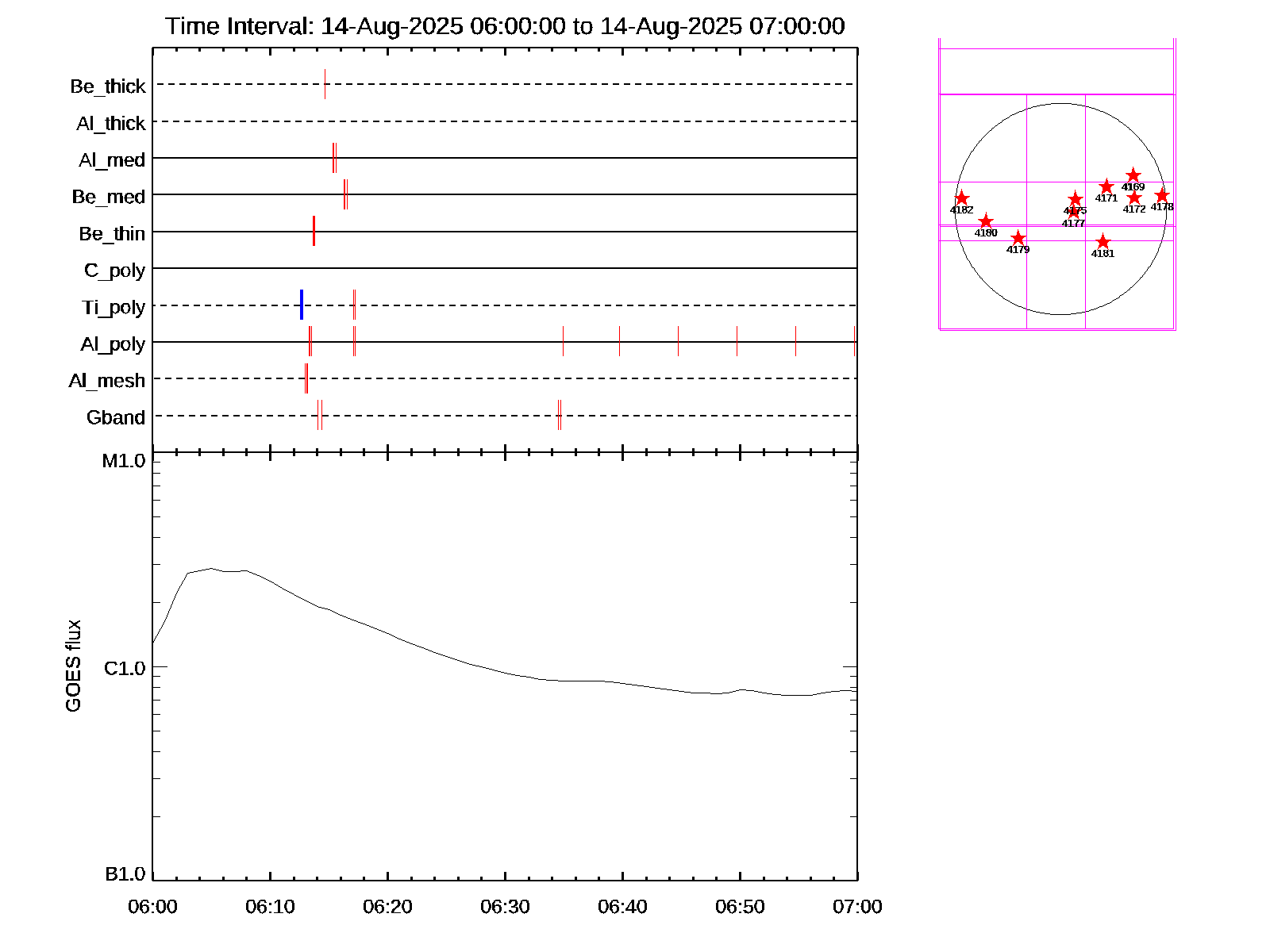Click the star marker for region 4171

(1106, 186)
